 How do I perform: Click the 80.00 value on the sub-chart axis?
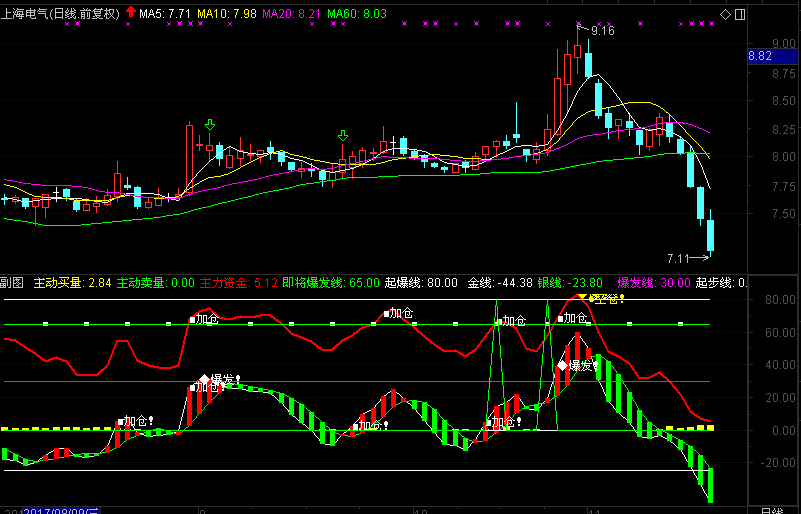pyautogui.click(x=780, y=299)
